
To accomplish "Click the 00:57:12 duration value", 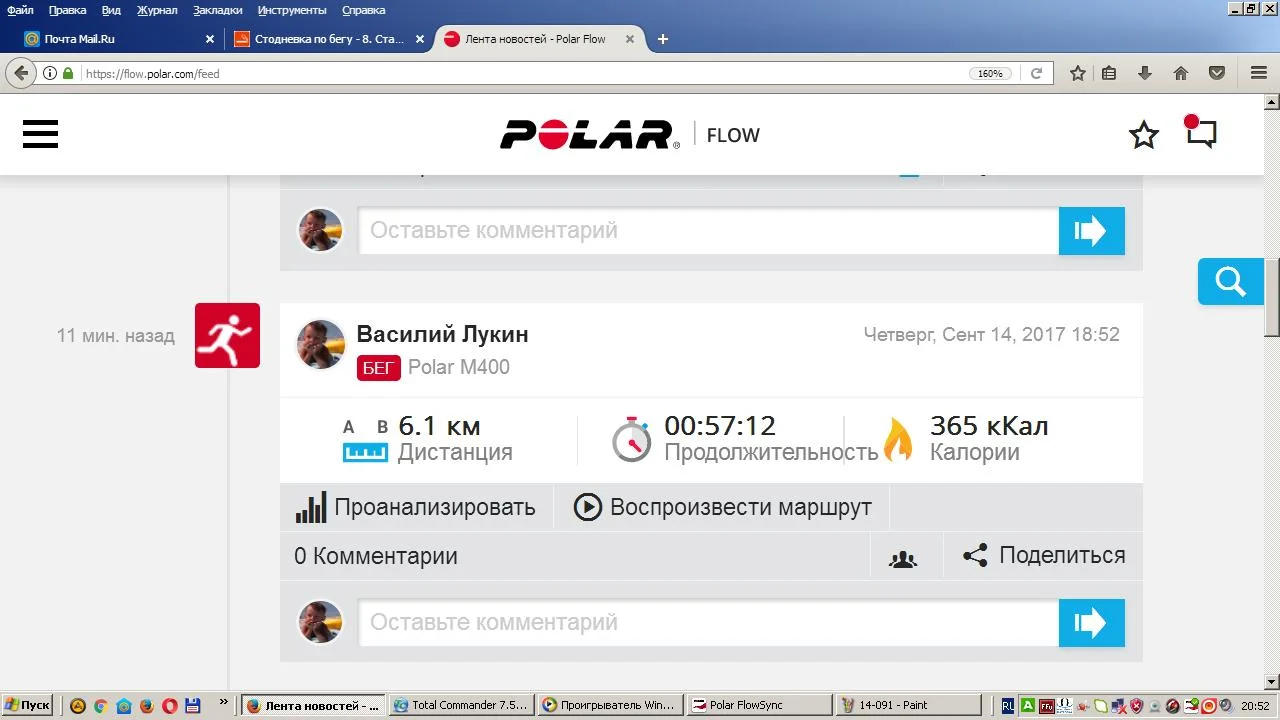I will (720, 426).
